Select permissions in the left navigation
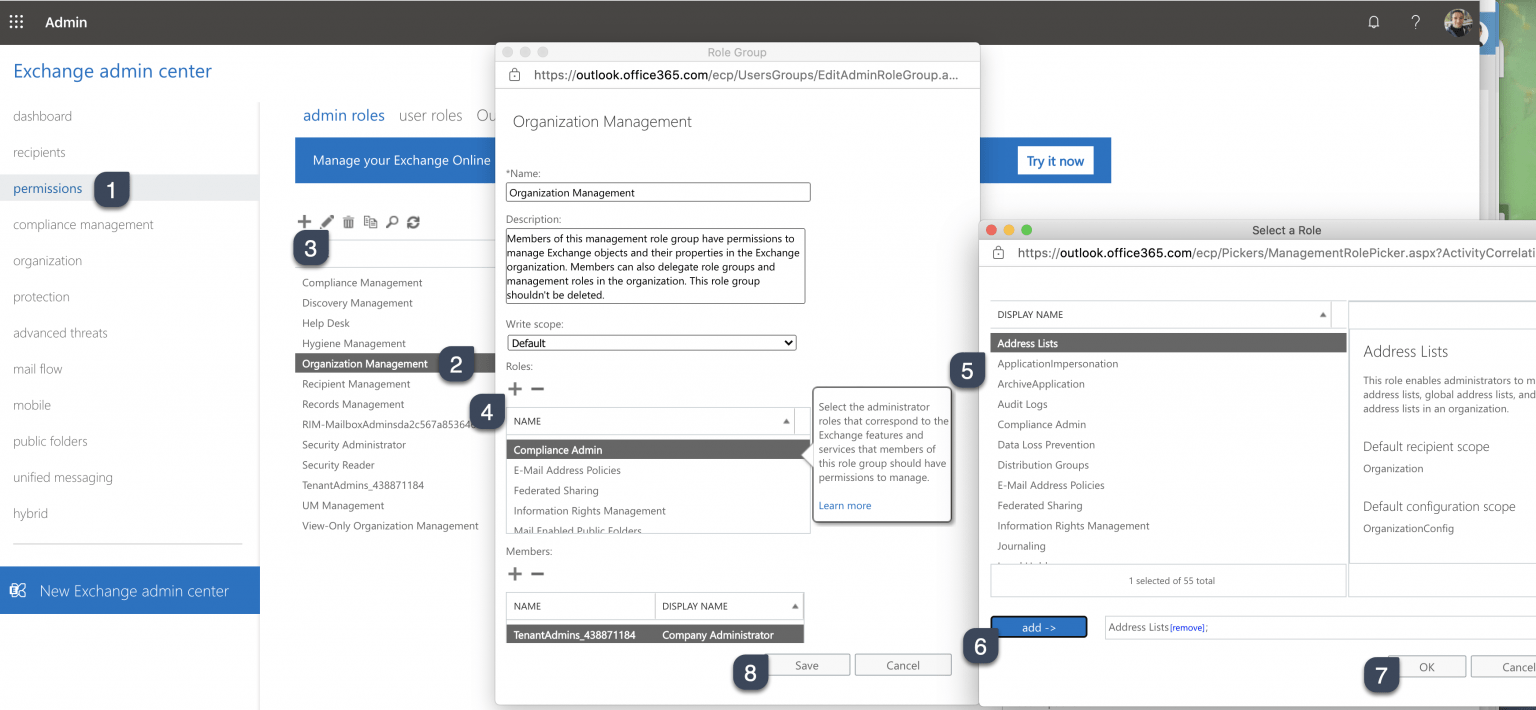 click(47, 188)
